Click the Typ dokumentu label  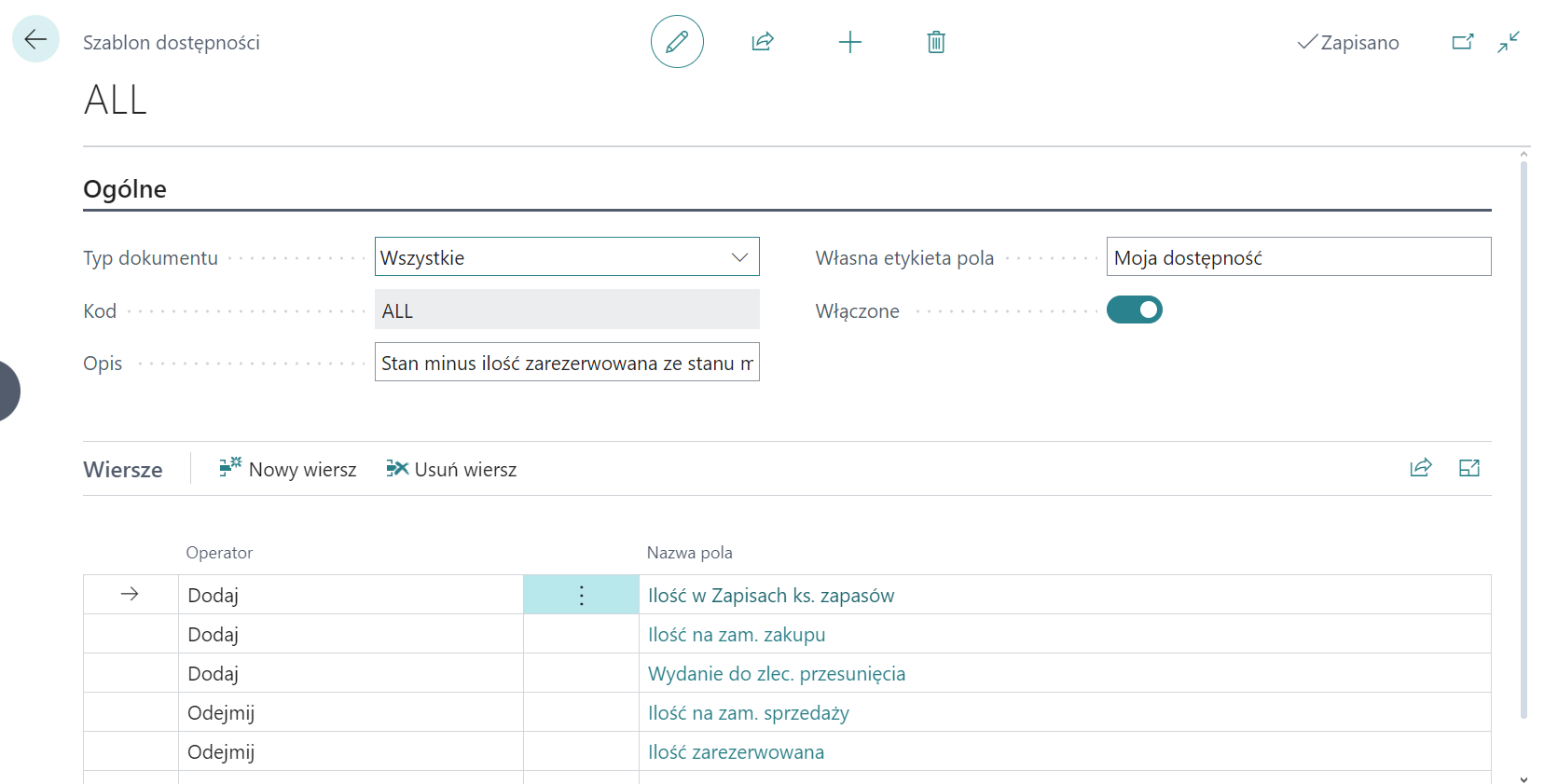point(150,258)
